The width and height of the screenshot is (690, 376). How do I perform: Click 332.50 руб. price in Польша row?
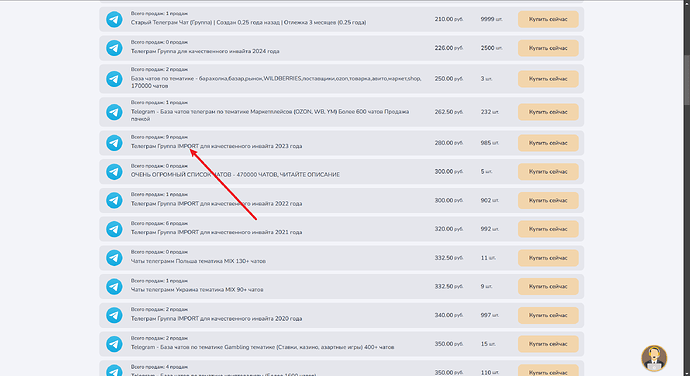[449, 258]
